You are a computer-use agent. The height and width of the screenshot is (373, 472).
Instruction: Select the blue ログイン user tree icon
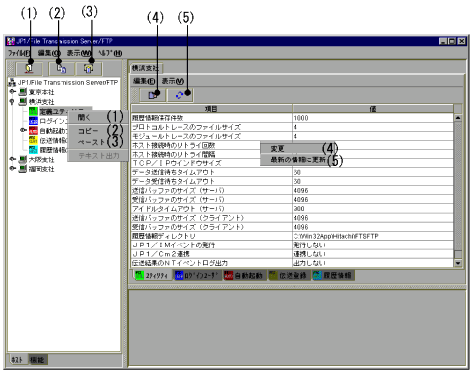click(33, 121)
